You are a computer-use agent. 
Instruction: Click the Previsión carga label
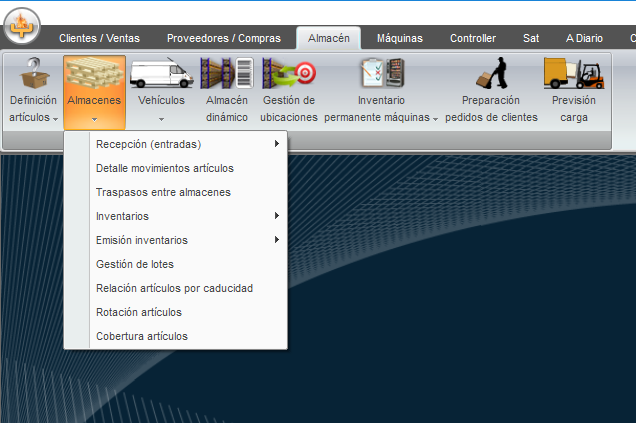[574, 109]
